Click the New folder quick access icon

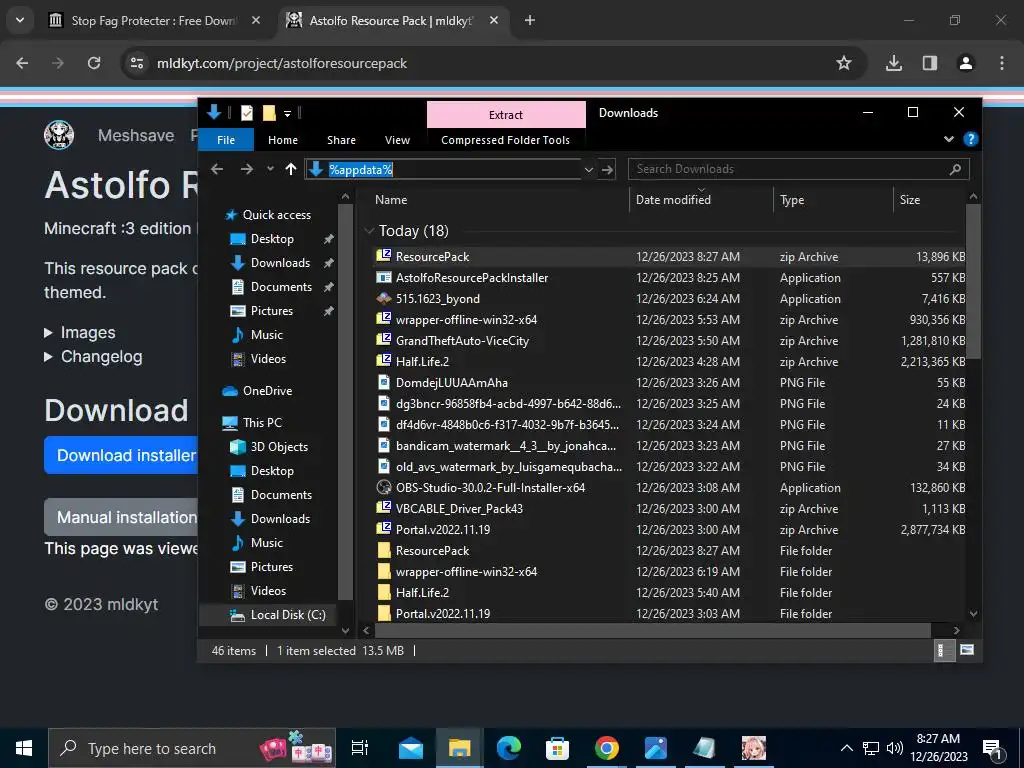[269, 113]
